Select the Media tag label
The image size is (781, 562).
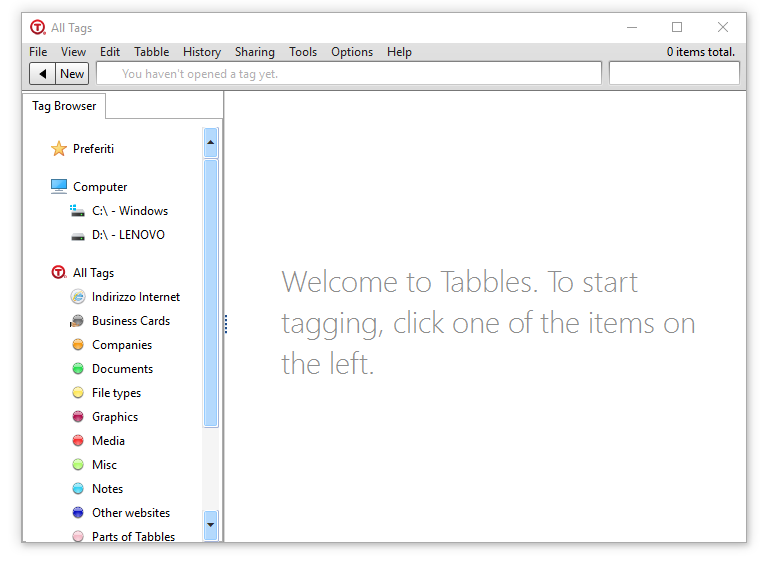point(108,440)
